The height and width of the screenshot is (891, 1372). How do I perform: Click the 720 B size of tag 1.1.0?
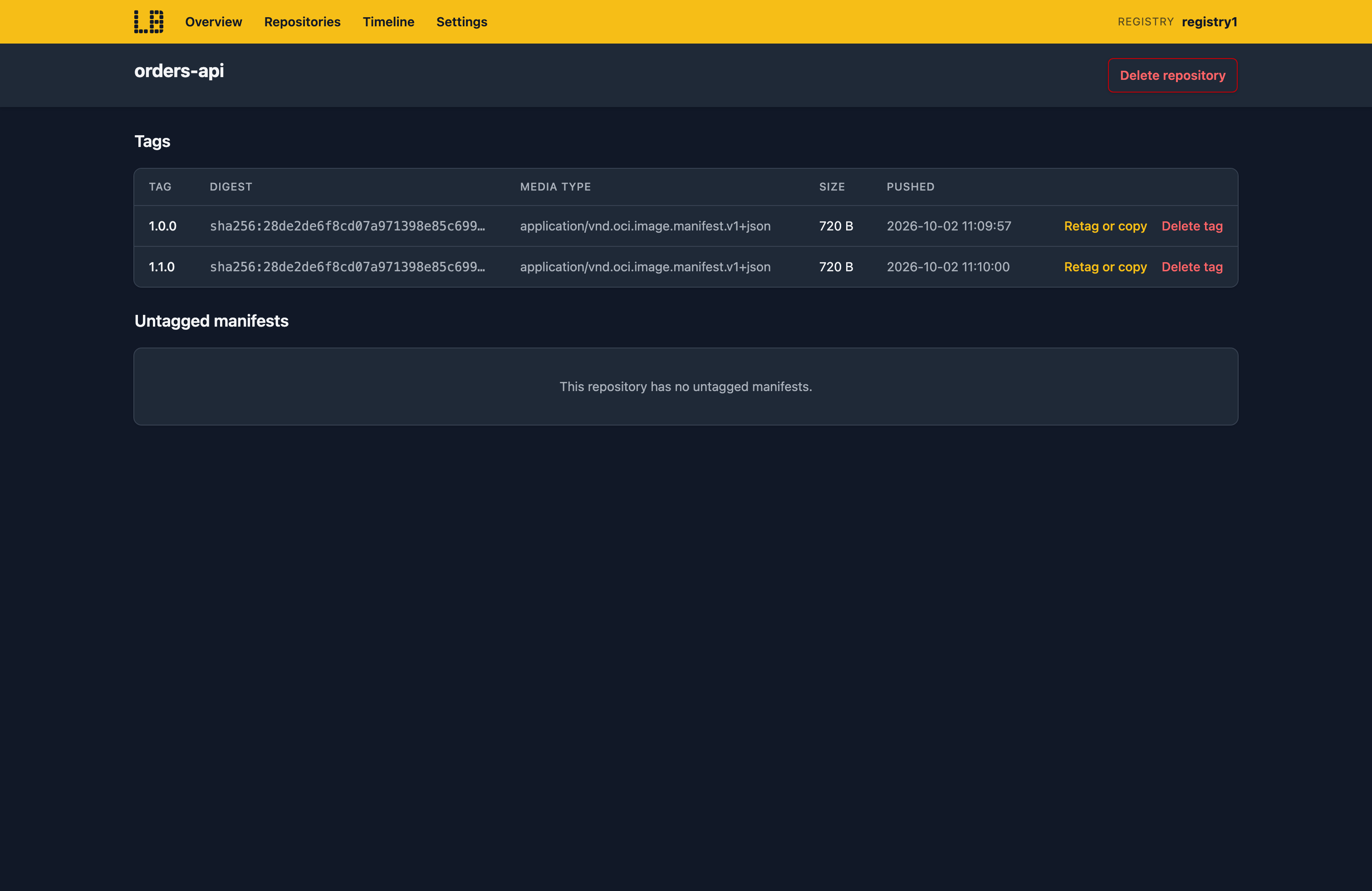coord(836,267)
